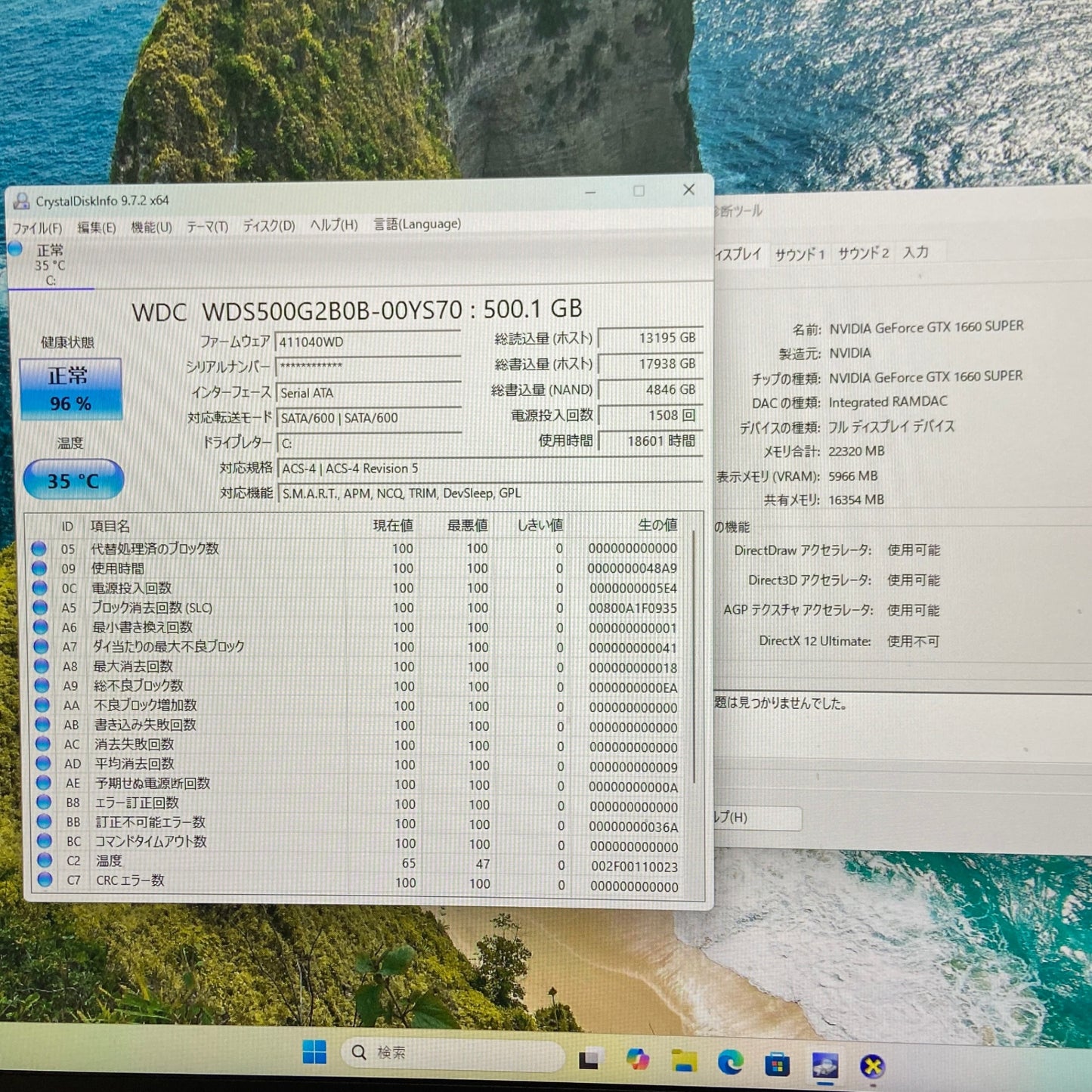Viewport: 1092px width, 1092px height.
Task: Click status icon for 温度 C2 row
Action: pyautogui.click(x=45, y=861)
